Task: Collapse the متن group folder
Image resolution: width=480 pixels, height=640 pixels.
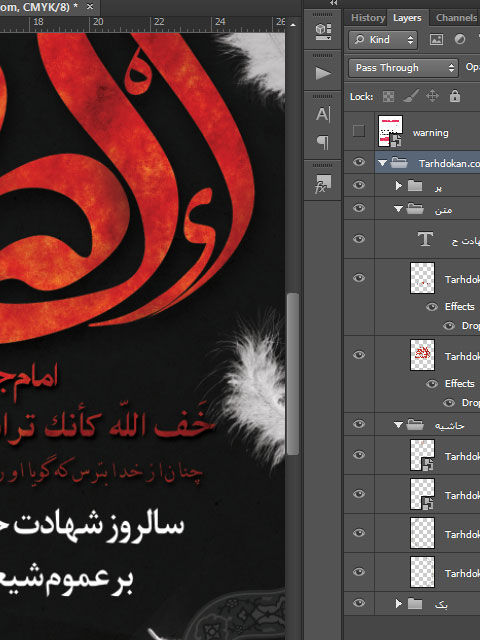Action: coord(398,209)
